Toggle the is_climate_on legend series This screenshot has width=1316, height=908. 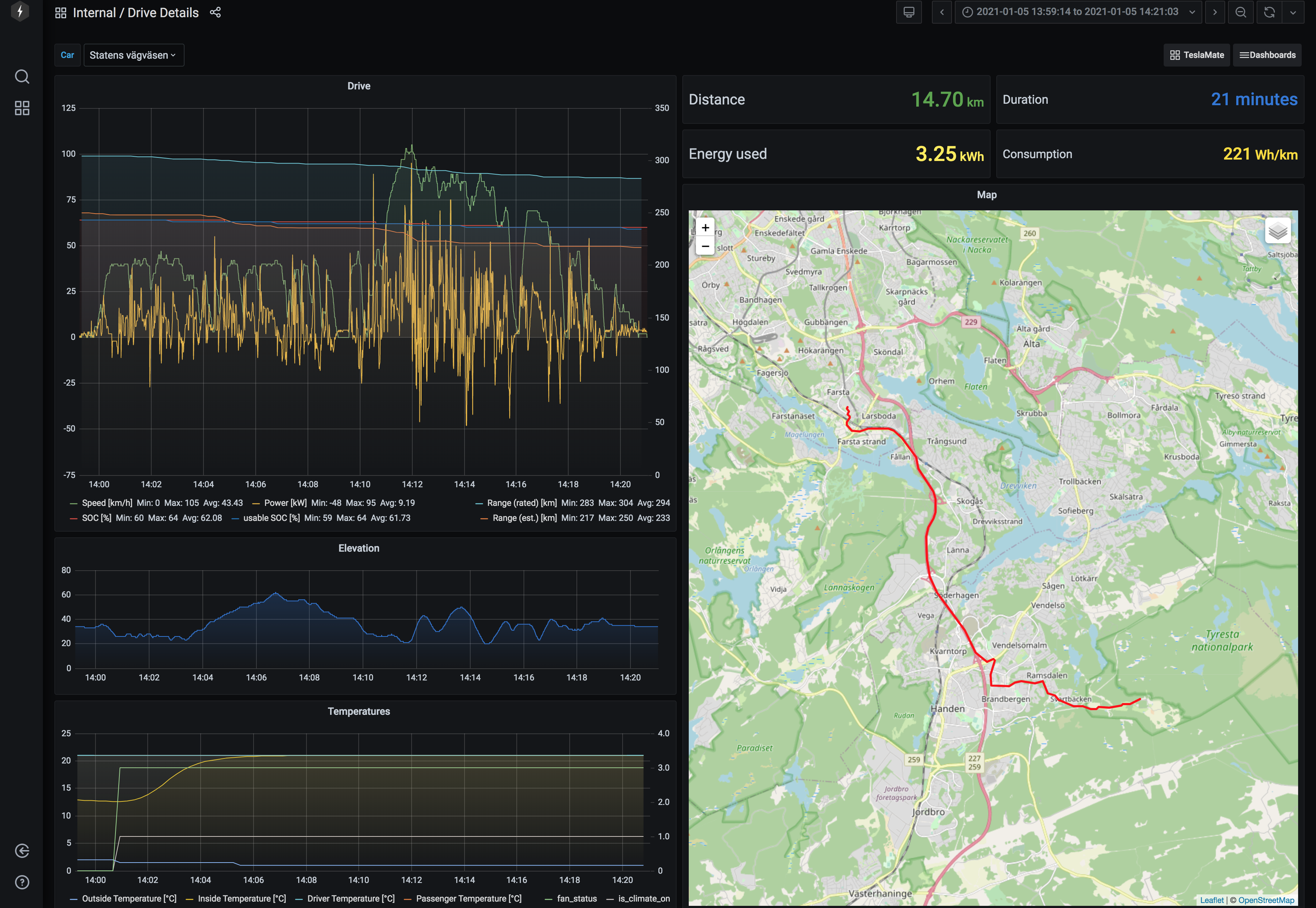click(644, 898)
